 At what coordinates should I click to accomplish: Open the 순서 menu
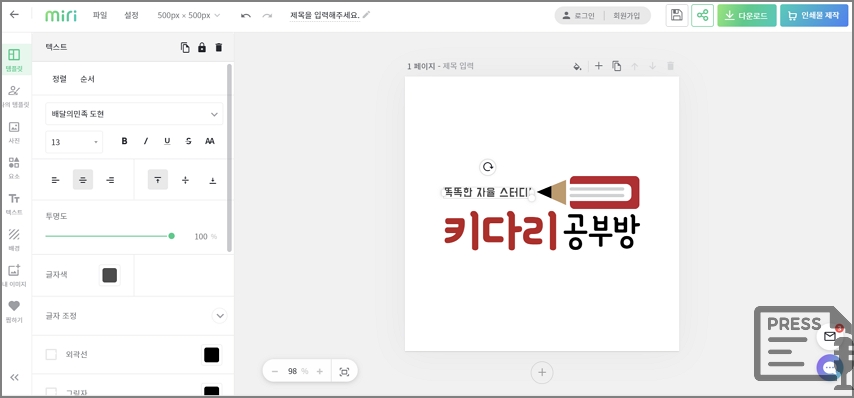coord(87,79)
